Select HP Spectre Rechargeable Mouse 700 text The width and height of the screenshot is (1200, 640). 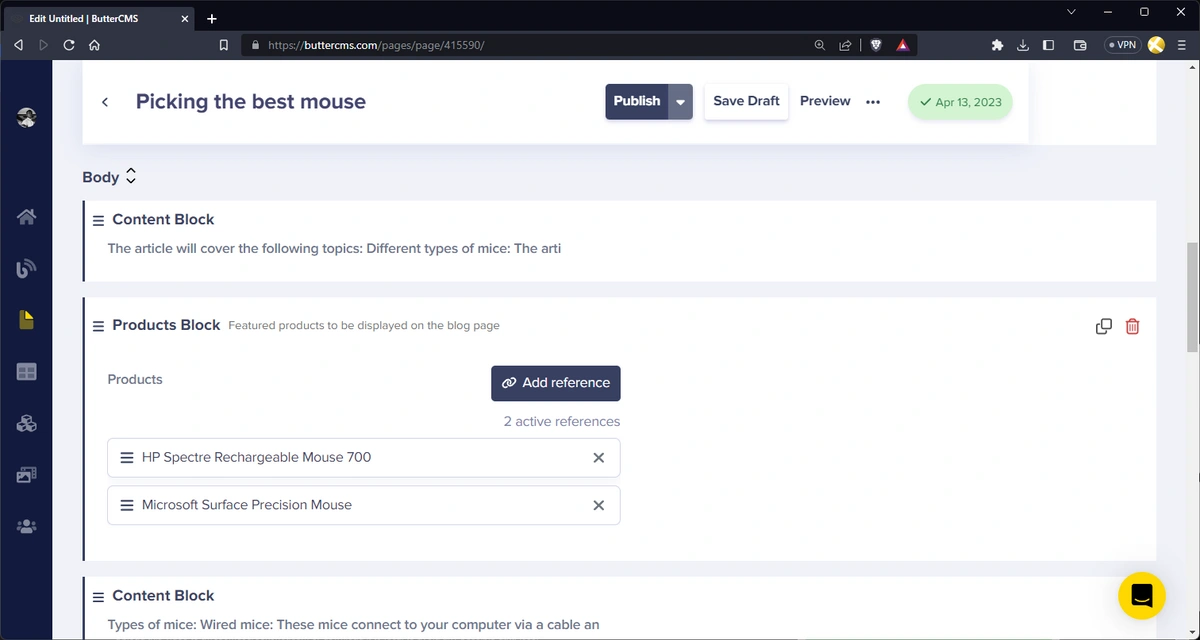click(256, 458)
